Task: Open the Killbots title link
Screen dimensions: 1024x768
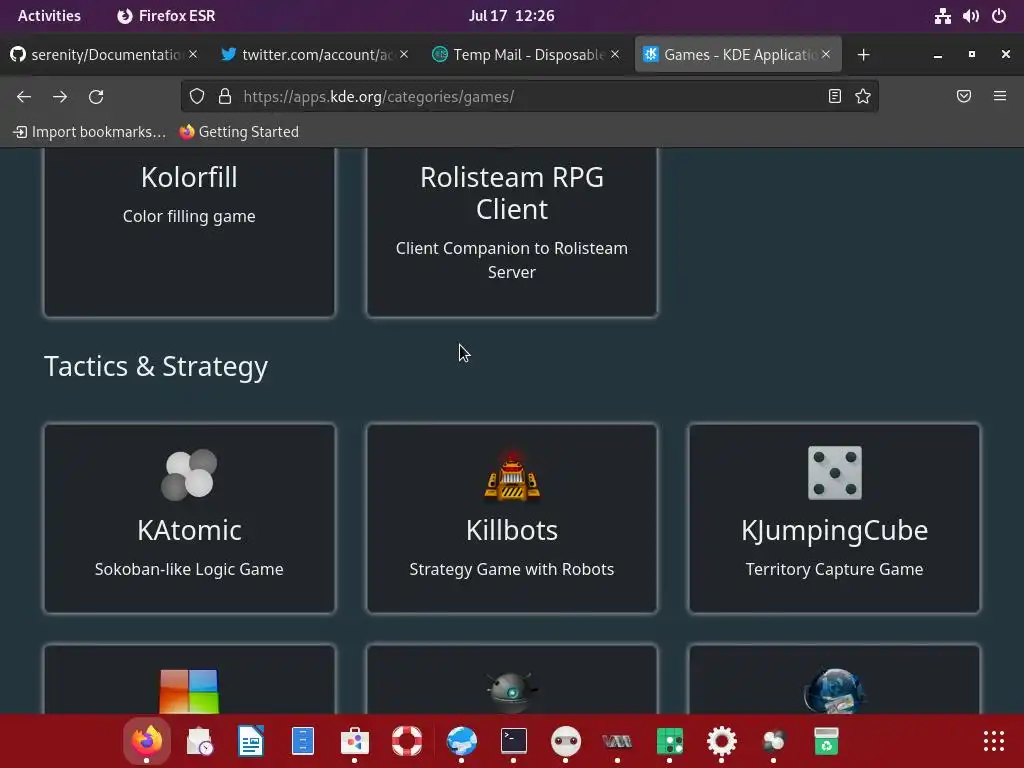Action: 512,530
